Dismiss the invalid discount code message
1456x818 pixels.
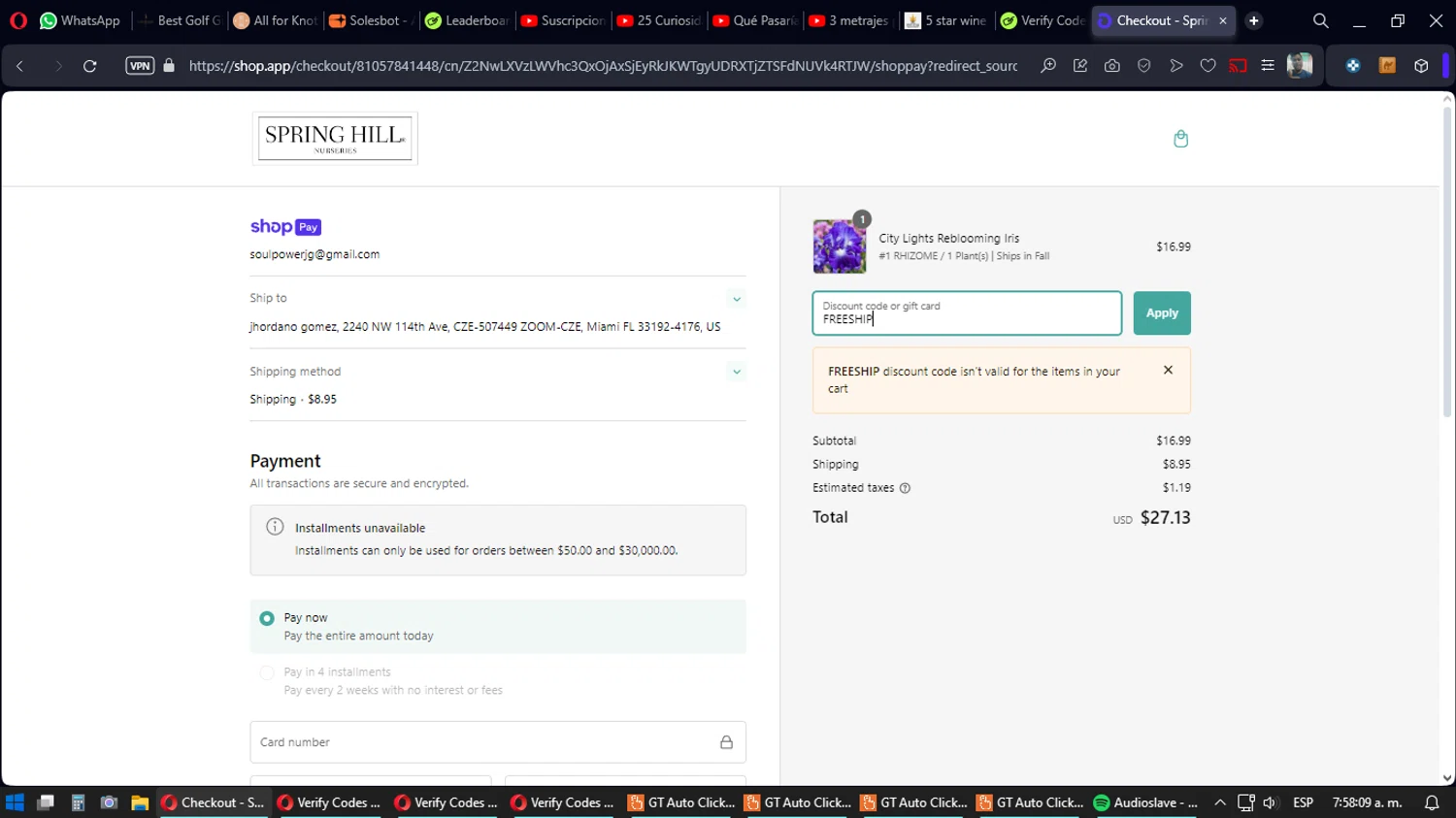(1168, 370)
